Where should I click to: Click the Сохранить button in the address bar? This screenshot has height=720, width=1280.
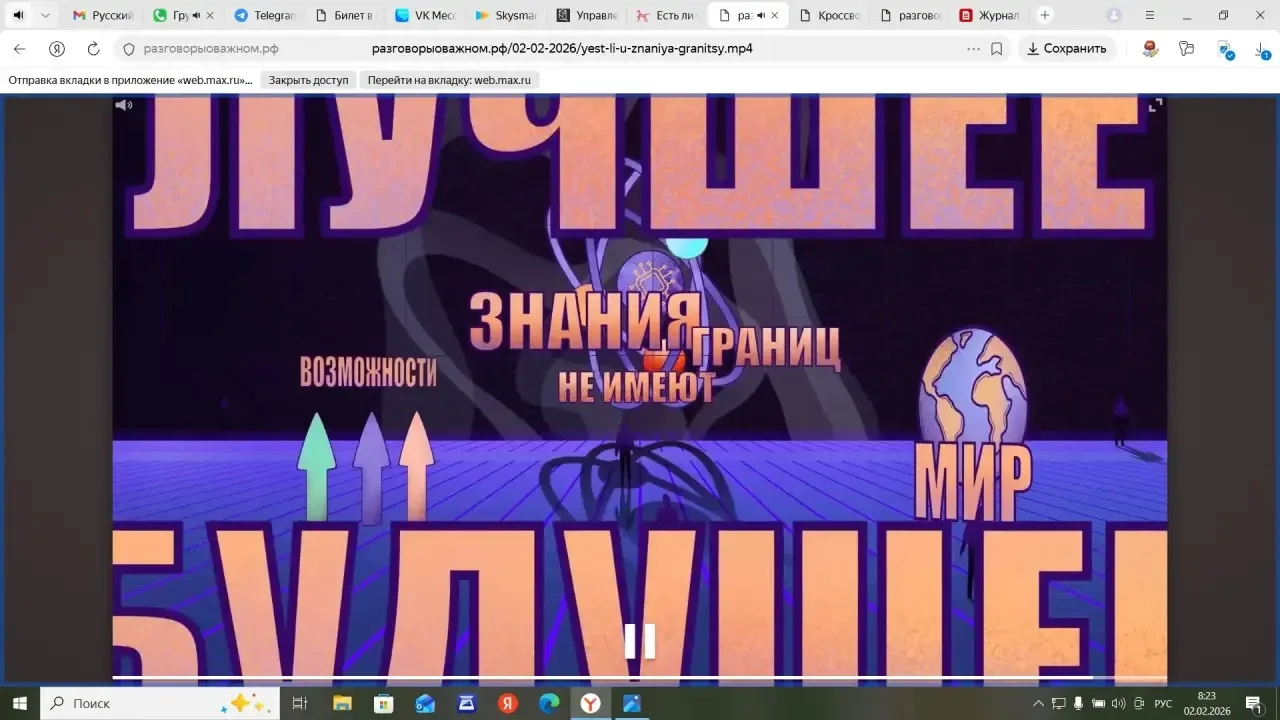tap(1065, 49)
